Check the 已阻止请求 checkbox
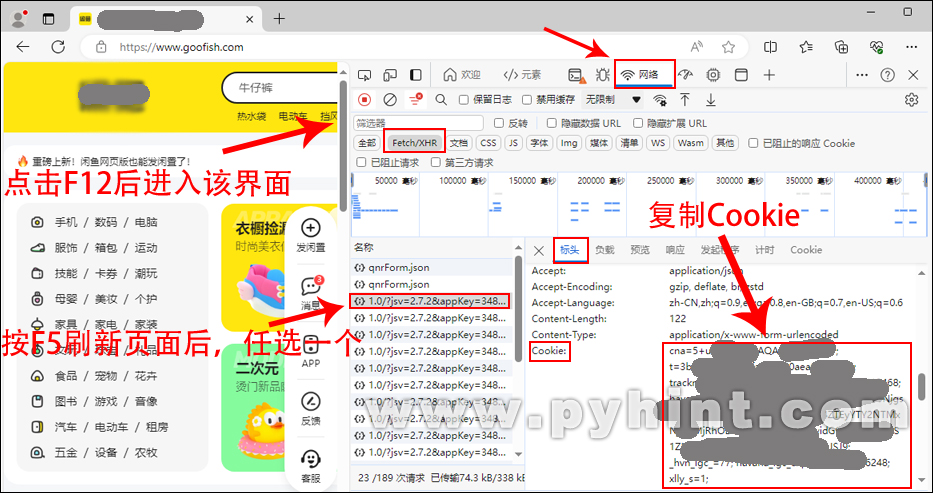 click(361, 162)
